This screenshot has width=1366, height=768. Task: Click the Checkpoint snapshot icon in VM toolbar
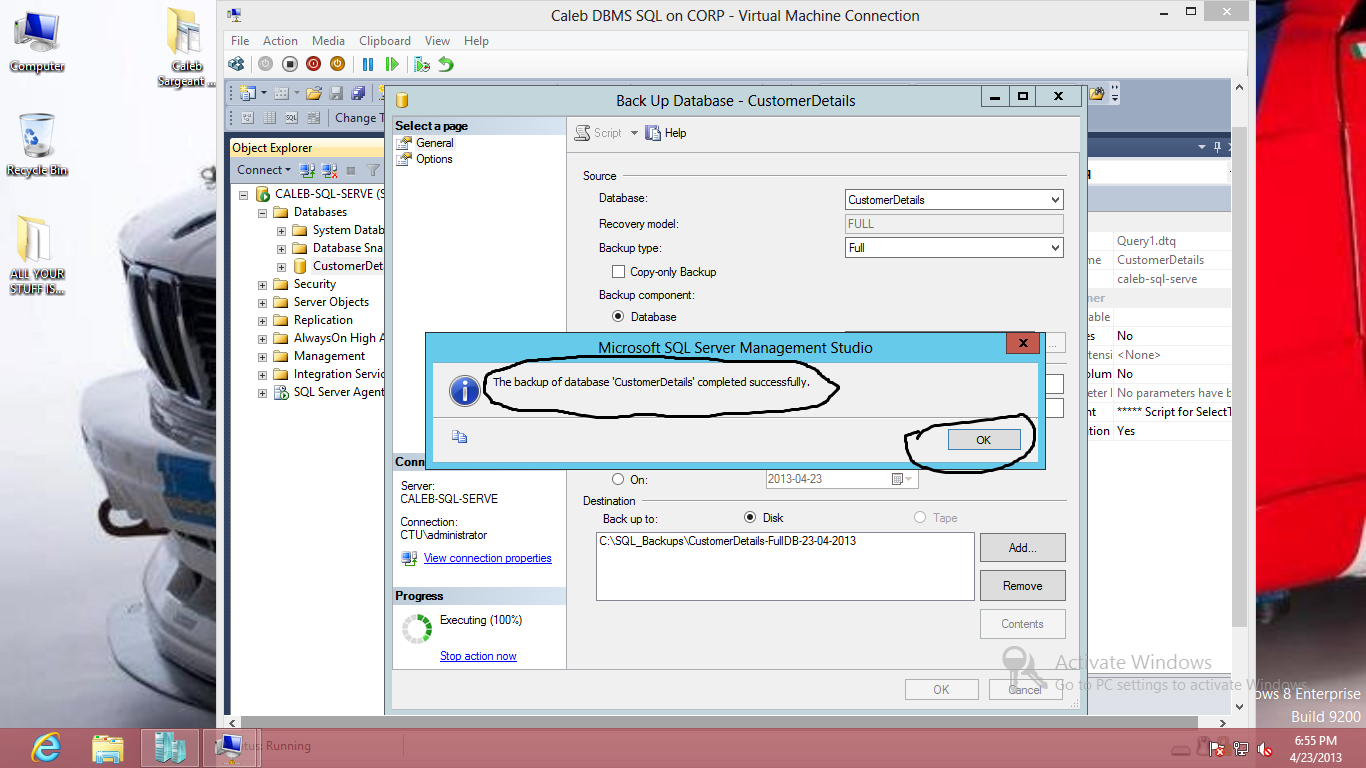[422, 64]
